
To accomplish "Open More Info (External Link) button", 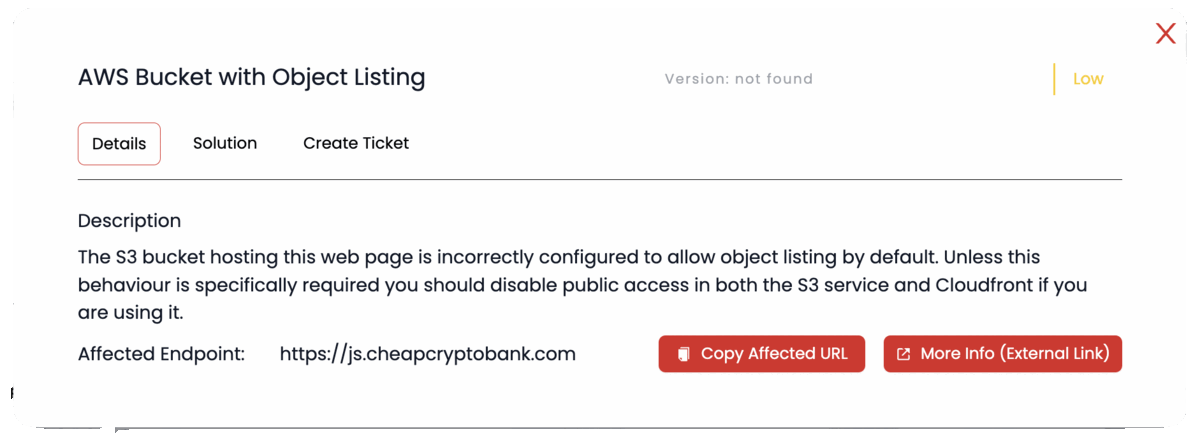I will [x=1003, y=354].
